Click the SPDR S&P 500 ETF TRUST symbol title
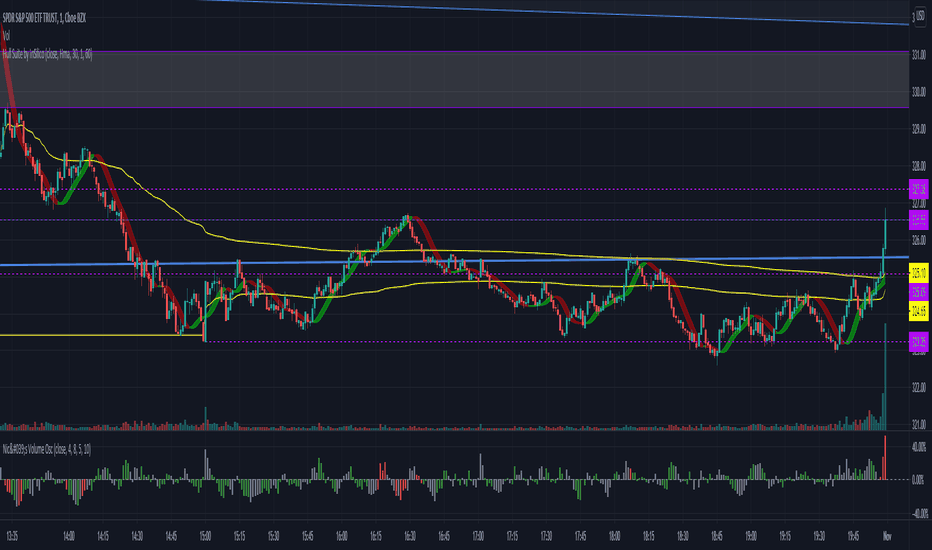The width and height of the screenshot is (932, 550). (44, 18)
